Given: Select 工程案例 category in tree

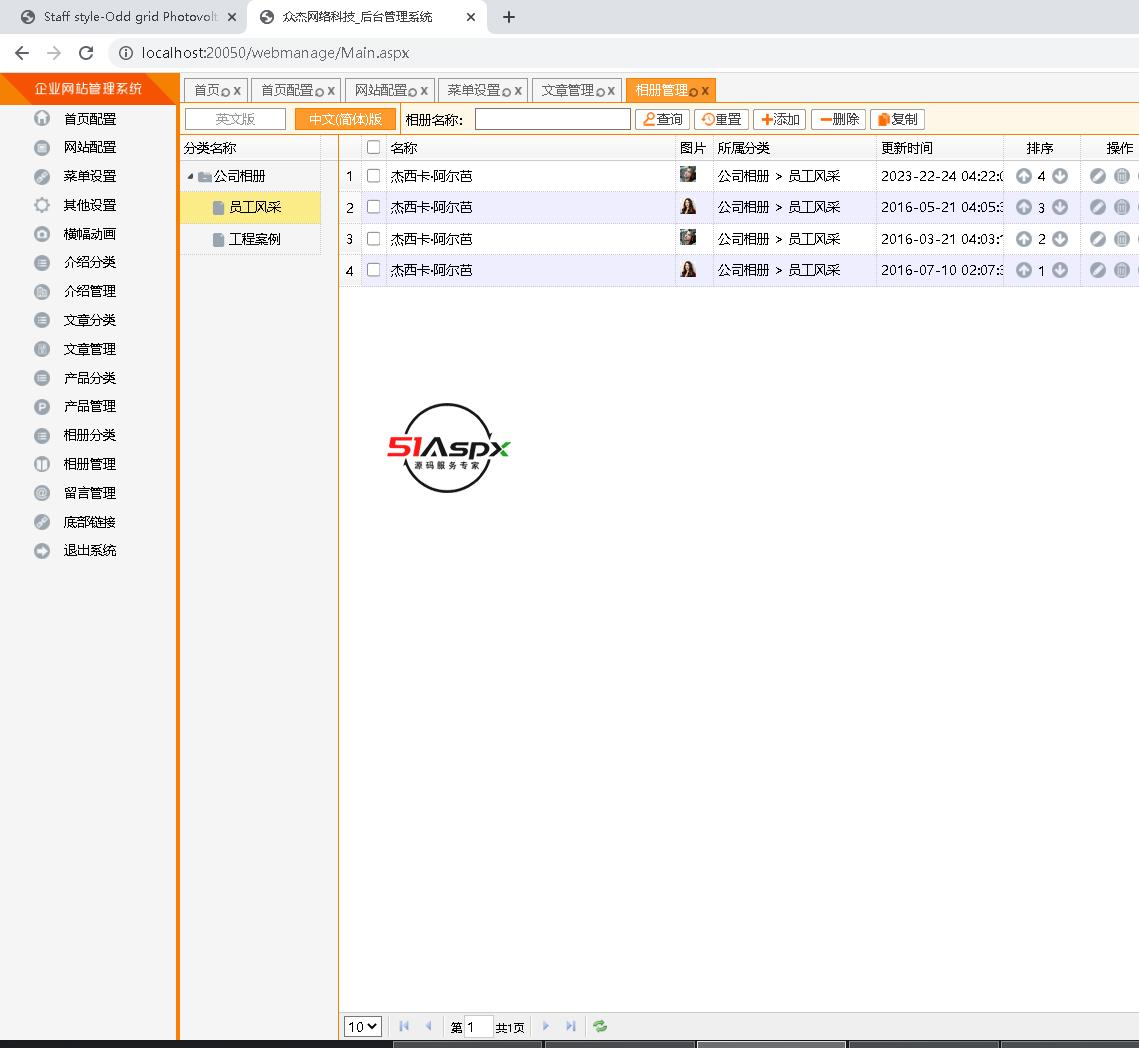Looking at the screenshot, I should [254, 239].
